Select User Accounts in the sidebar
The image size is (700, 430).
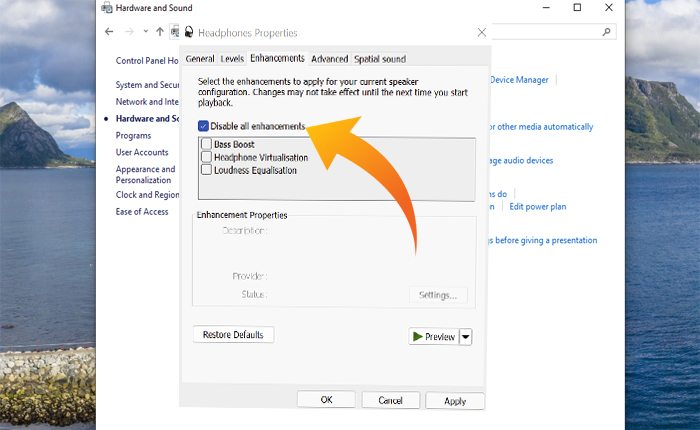click(x=142, y=152)
